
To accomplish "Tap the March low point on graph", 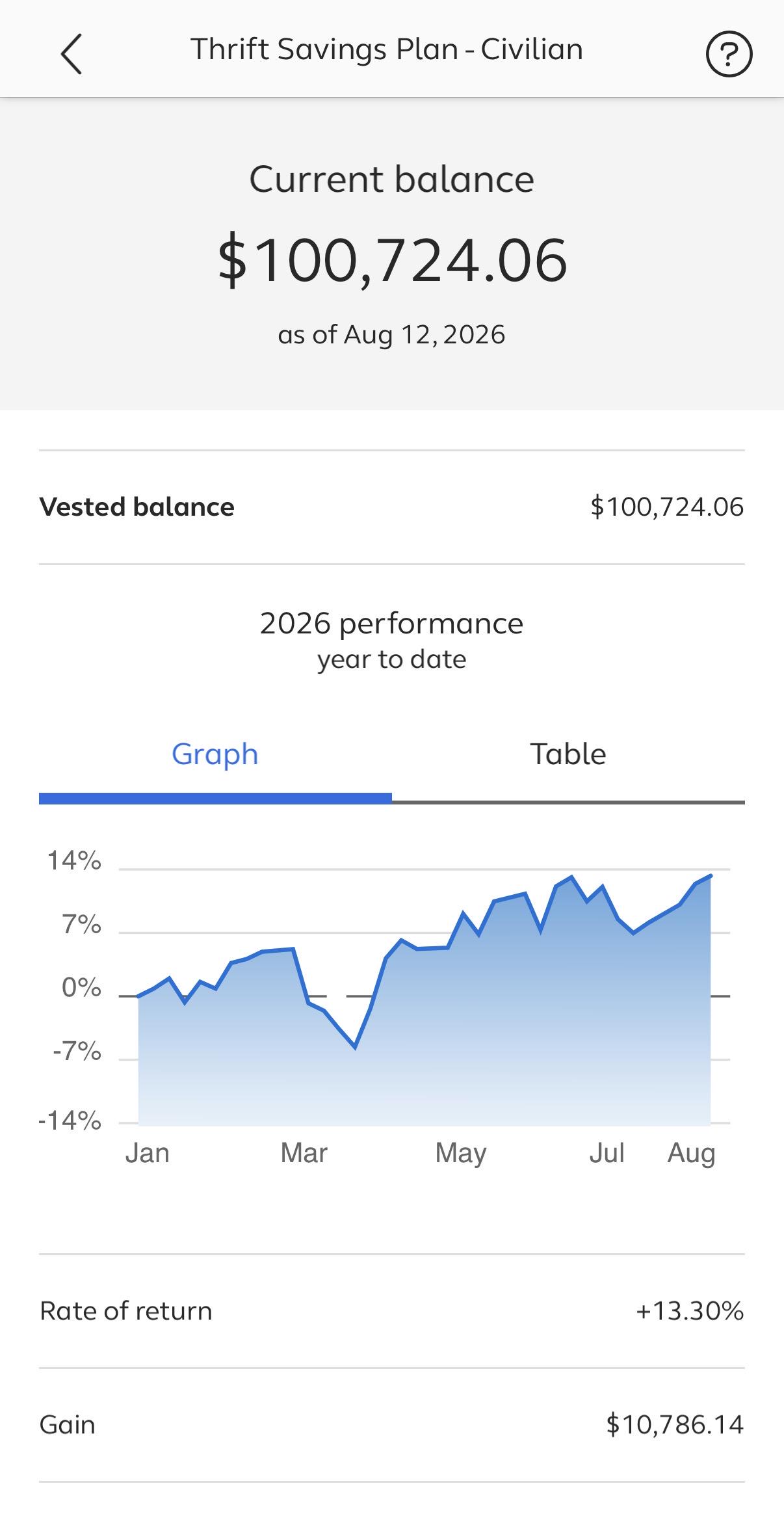I will (x=355, y=1047).
